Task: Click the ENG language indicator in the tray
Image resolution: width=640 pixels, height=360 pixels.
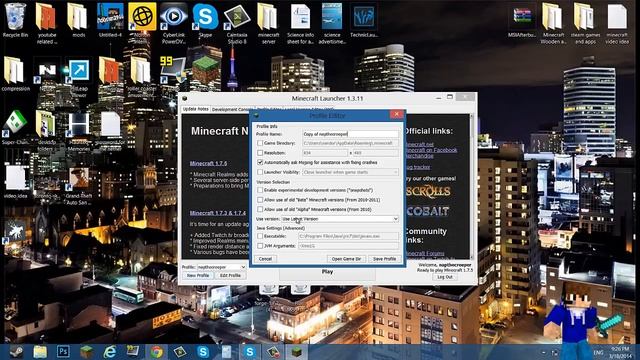Action: [598, 352]
